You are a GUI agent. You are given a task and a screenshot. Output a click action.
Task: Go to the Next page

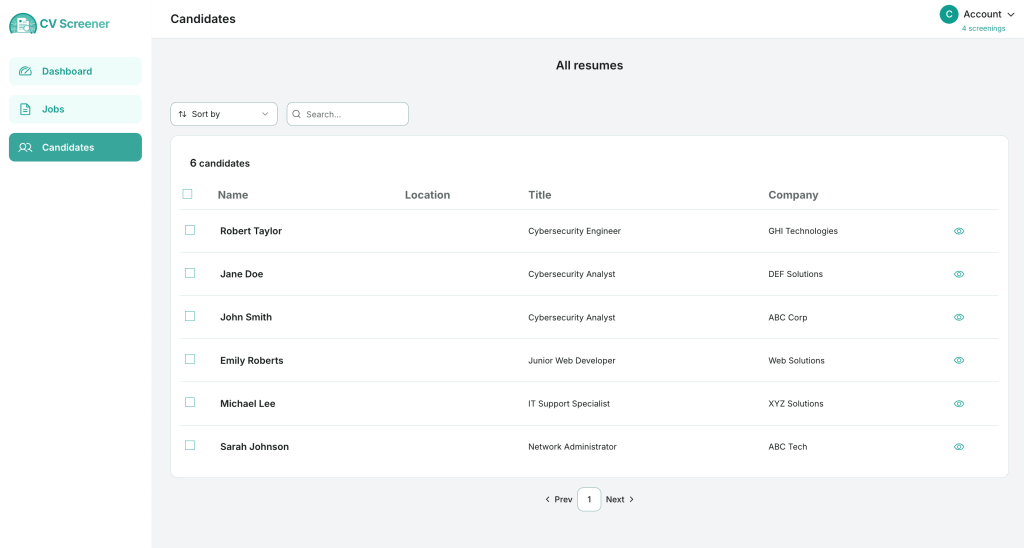(x=620, y=499)
